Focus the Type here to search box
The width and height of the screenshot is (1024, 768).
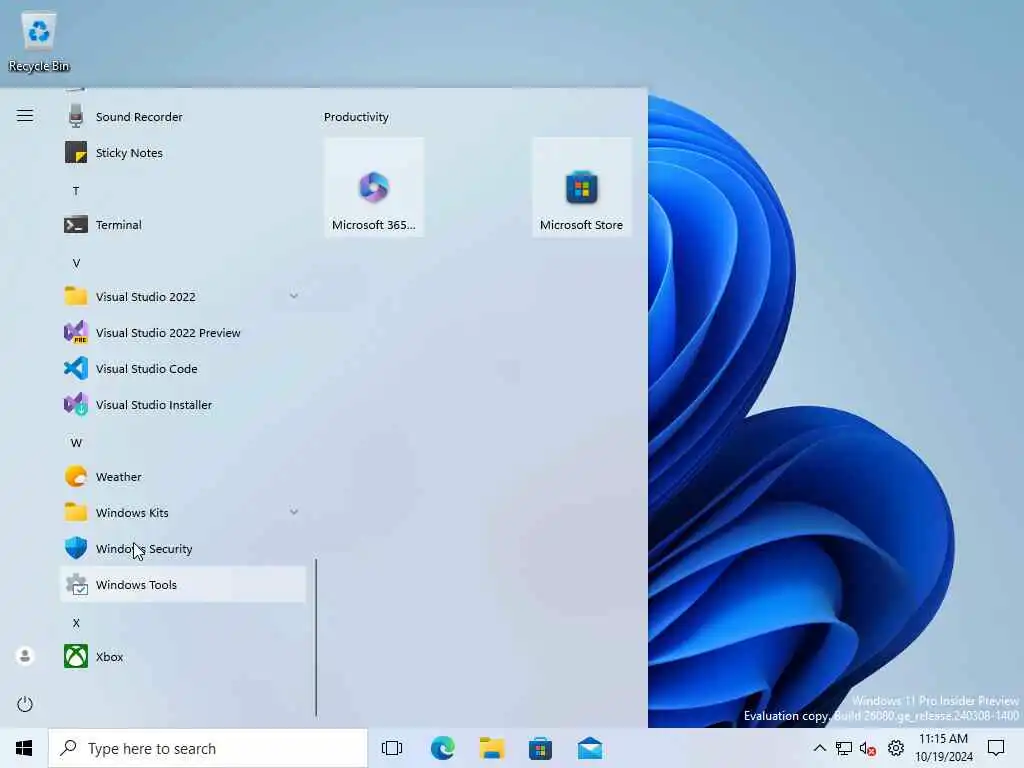[x=208, y=748]
